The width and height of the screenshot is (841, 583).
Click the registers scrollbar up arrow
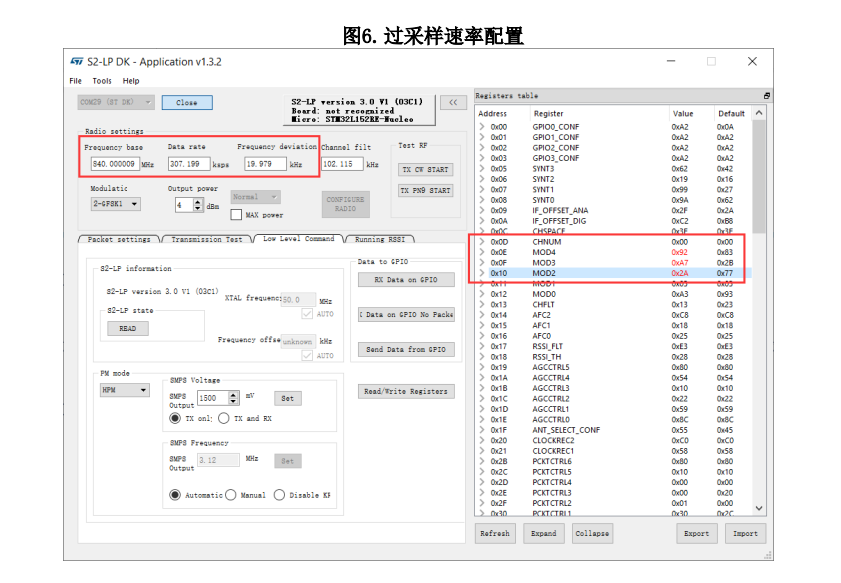coord(759,113)
